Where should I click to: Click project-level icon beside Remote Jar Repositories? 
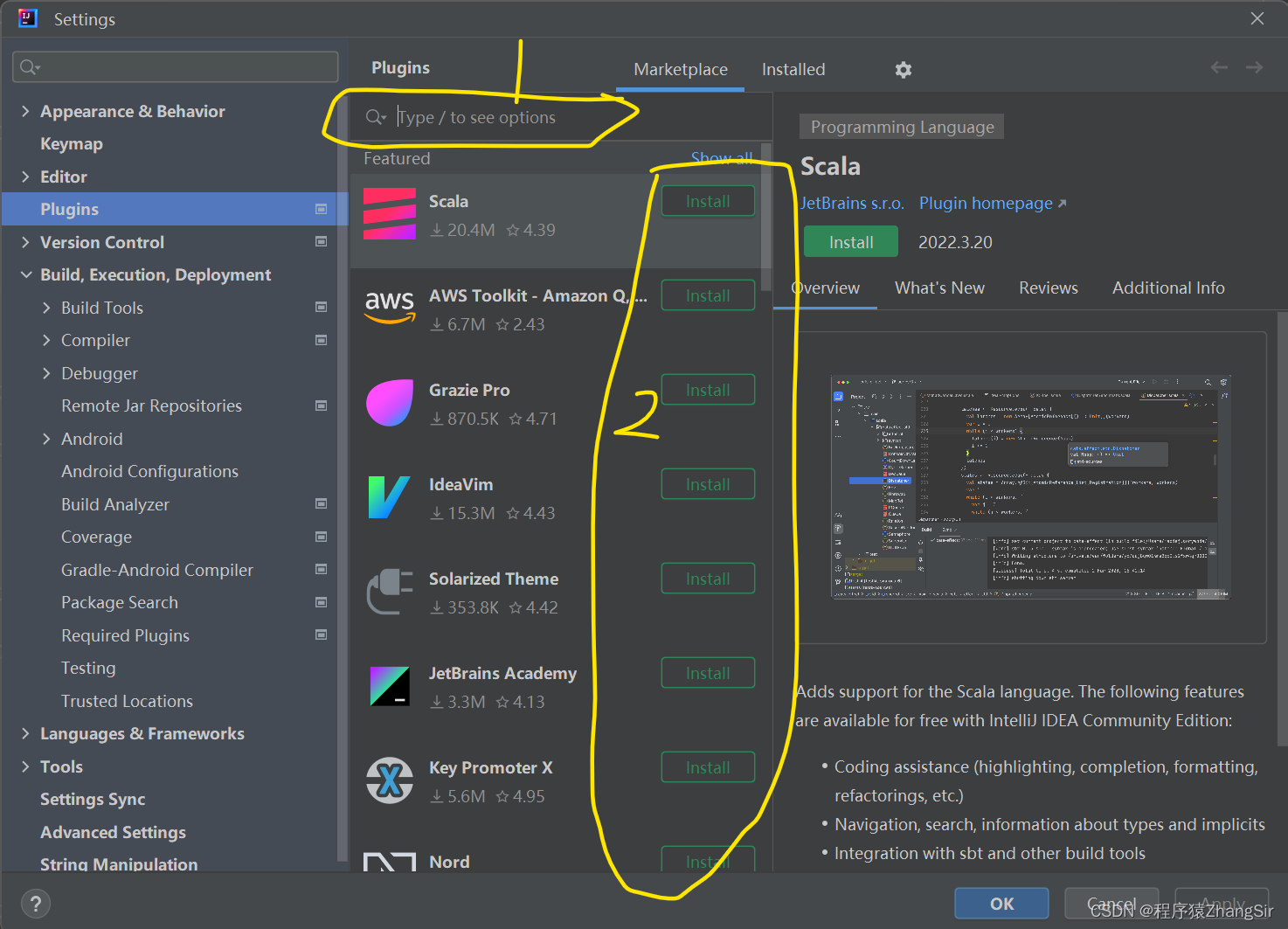pos(321,406)
